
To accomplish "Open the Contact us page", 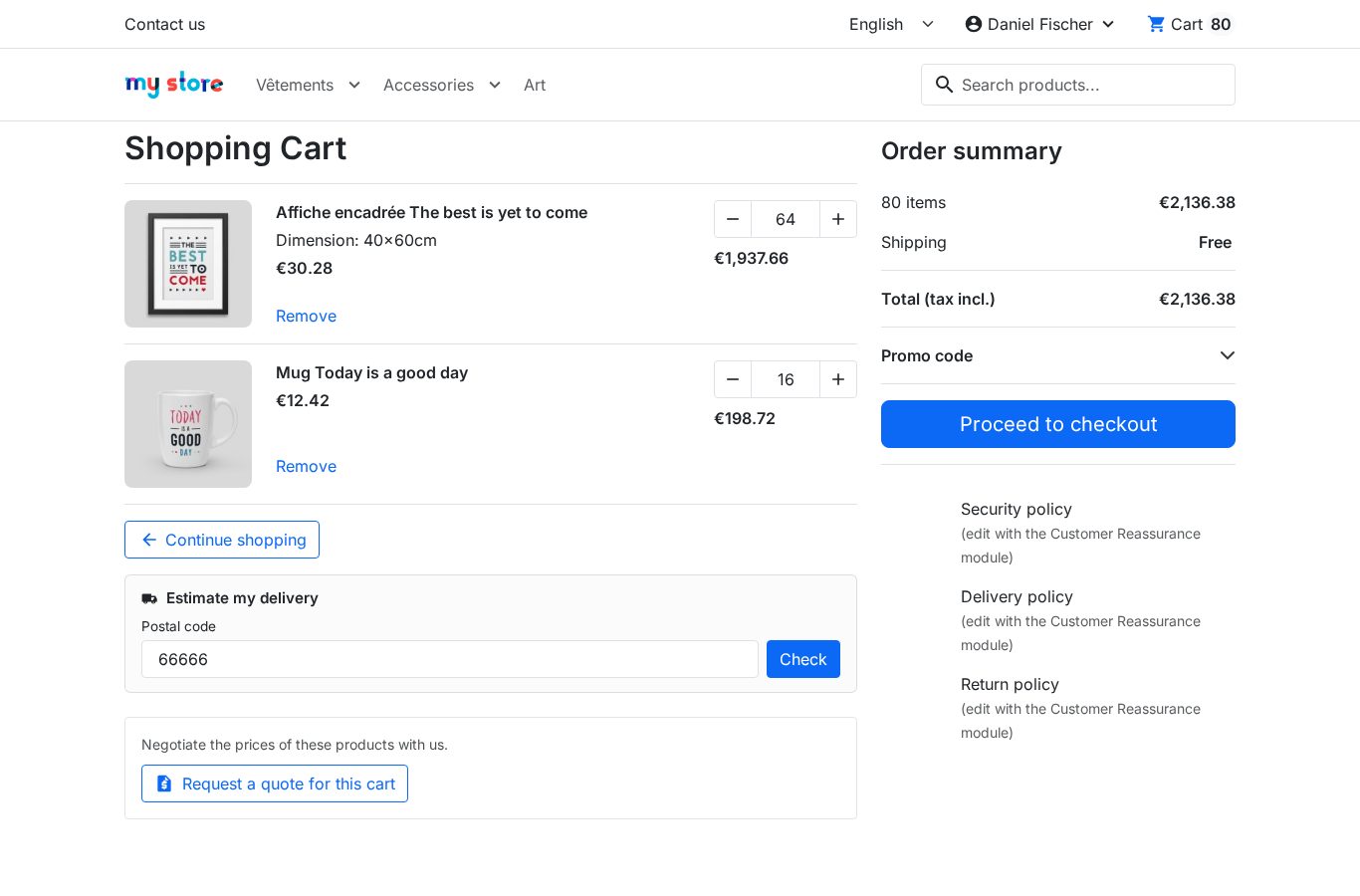I will click(164, 24).
